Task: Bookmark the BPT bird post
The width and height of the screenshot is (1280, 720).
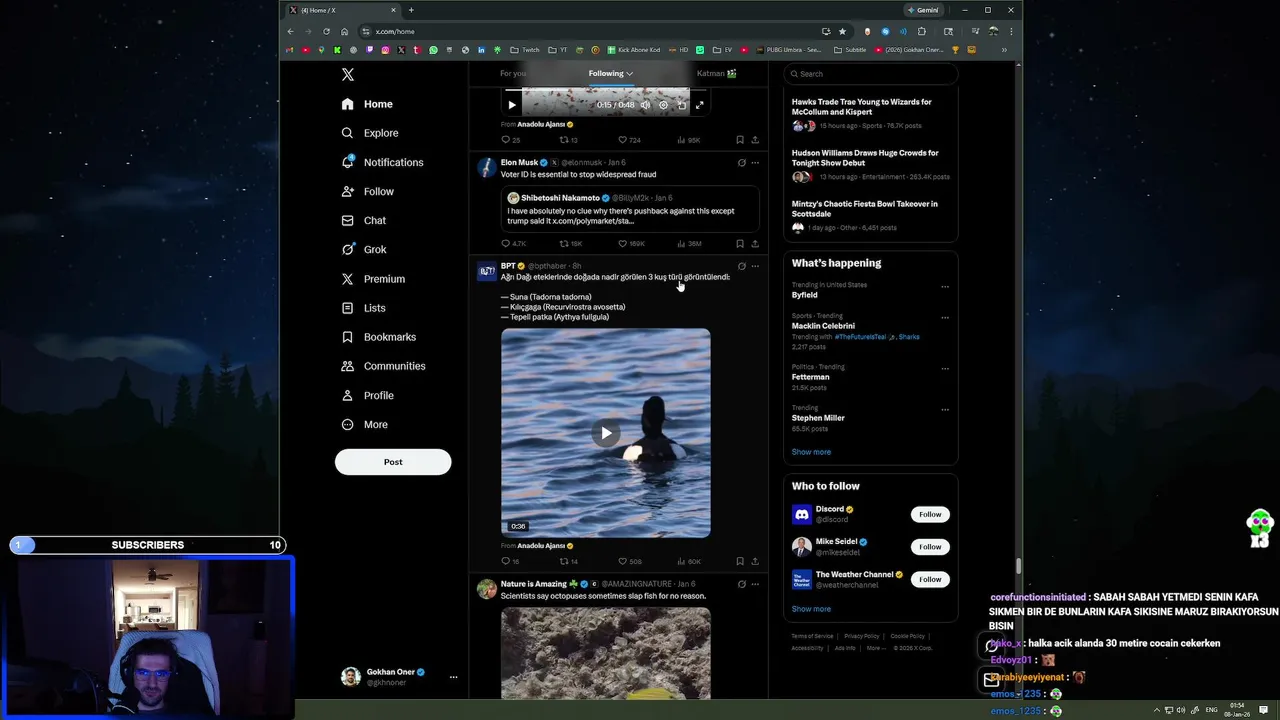Action: 740,562
